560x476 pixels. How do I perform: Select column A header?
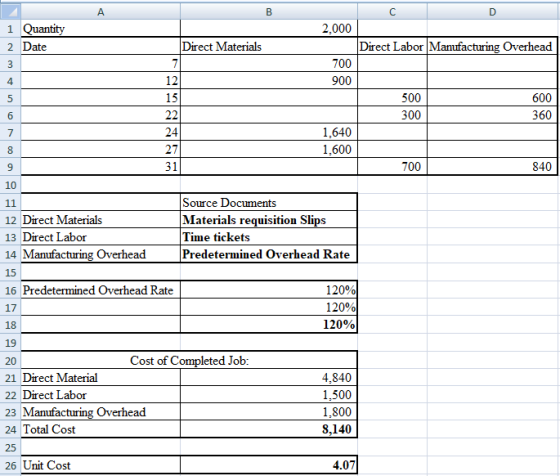pyautogui.click(x=101, y=11)
